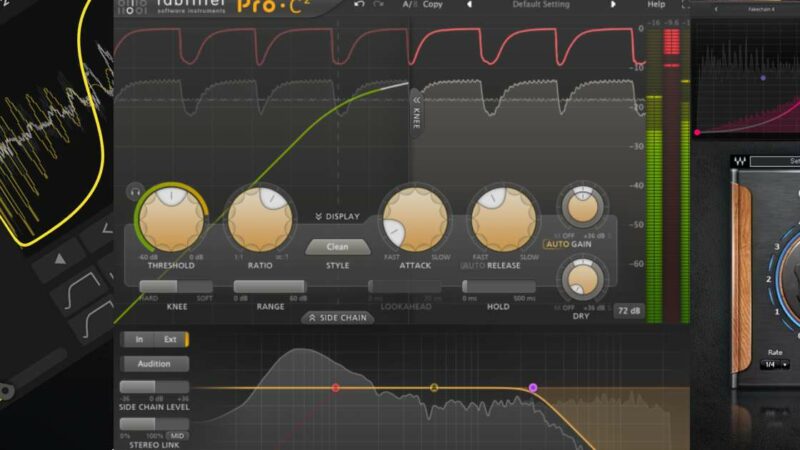Toggle the AUTO GAIN button

[568, 244]
